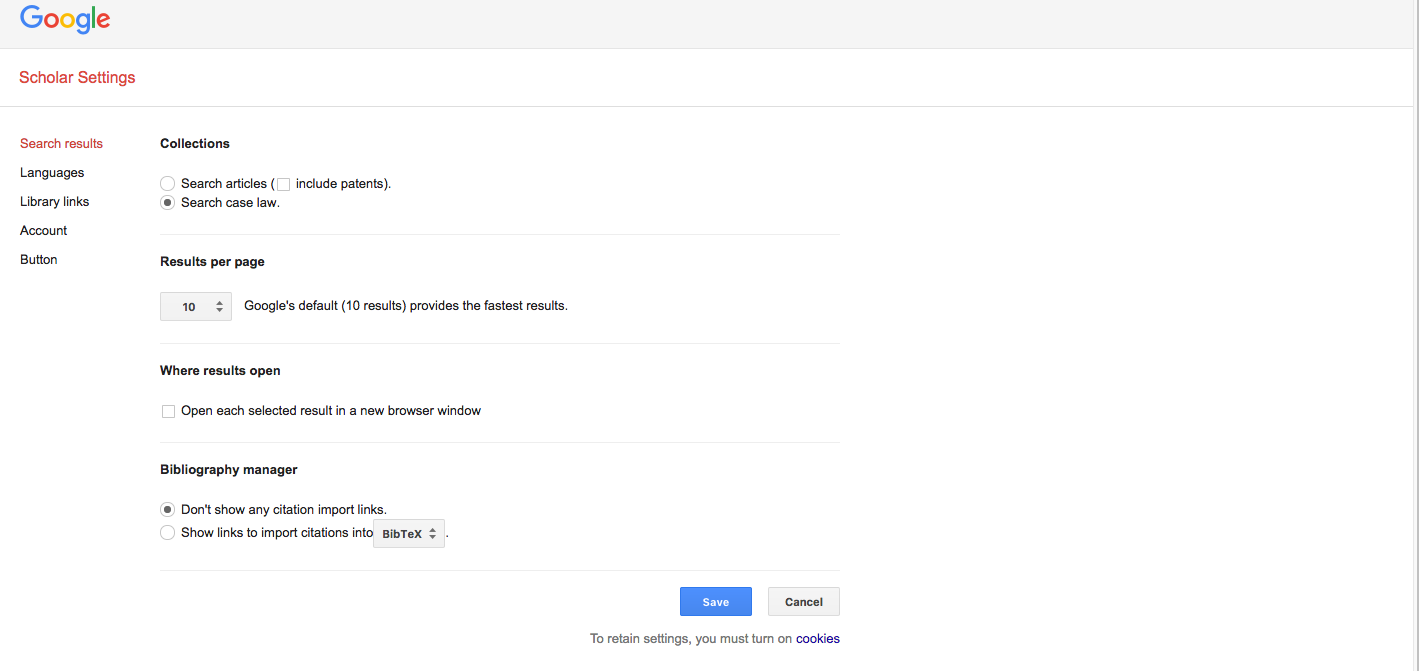The width and height of the screenshot is (1419, 671).
Task: Select the Search case law option
Action: (167, 202)
